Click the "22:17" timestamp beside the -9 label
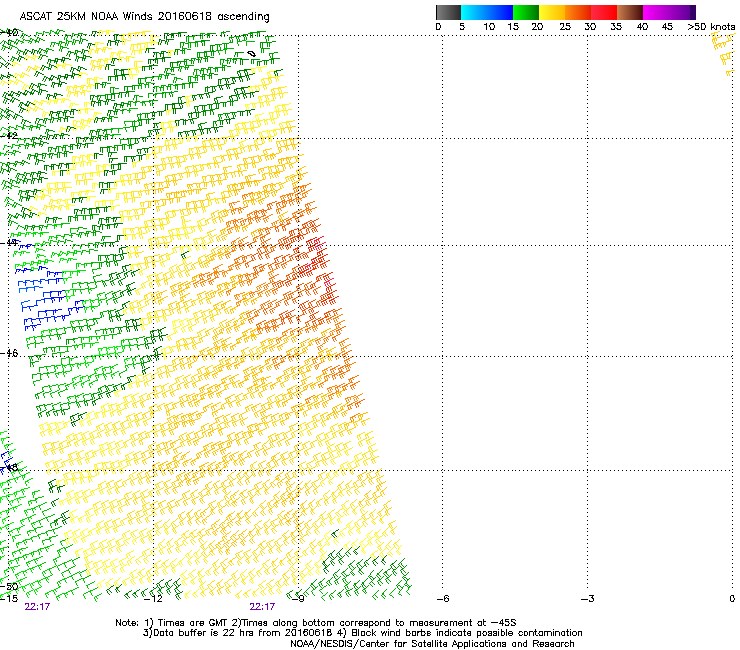The width and height of the screenshot is (740, 650). pos(262,607)
